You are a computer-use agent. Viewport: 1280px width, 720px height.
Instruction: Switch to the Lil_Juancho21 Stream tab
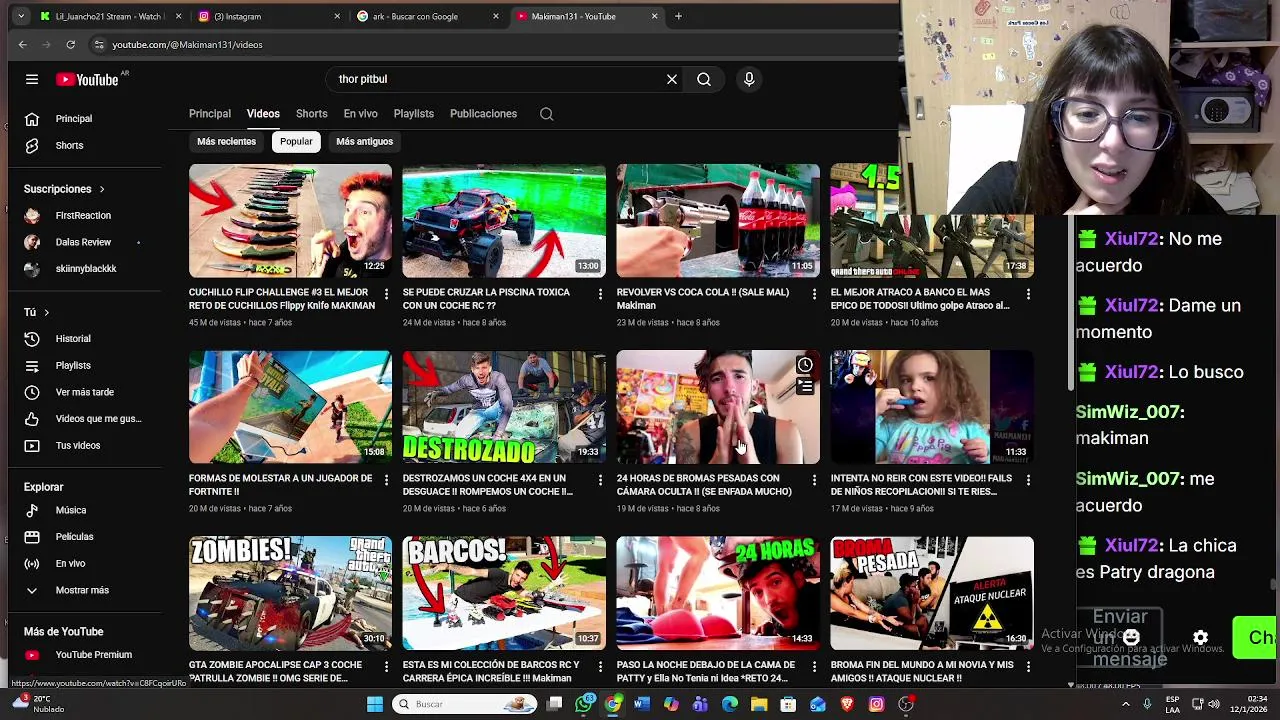click(110, 16)
